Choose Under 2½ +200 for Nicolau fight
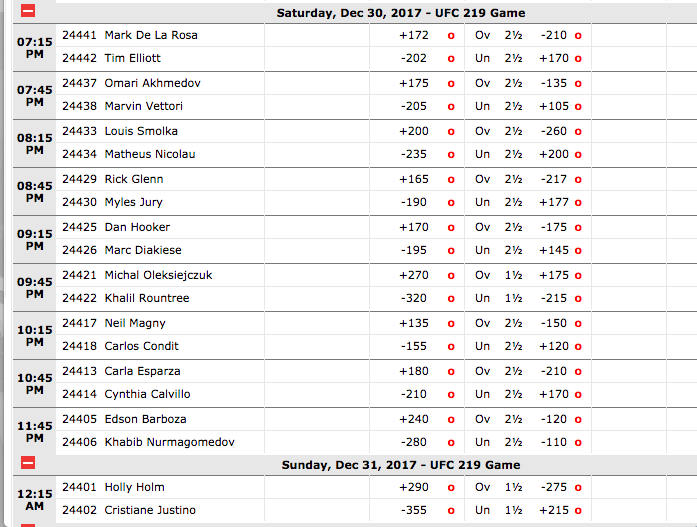The image size is (697, 527). click(x=578, y=155)
